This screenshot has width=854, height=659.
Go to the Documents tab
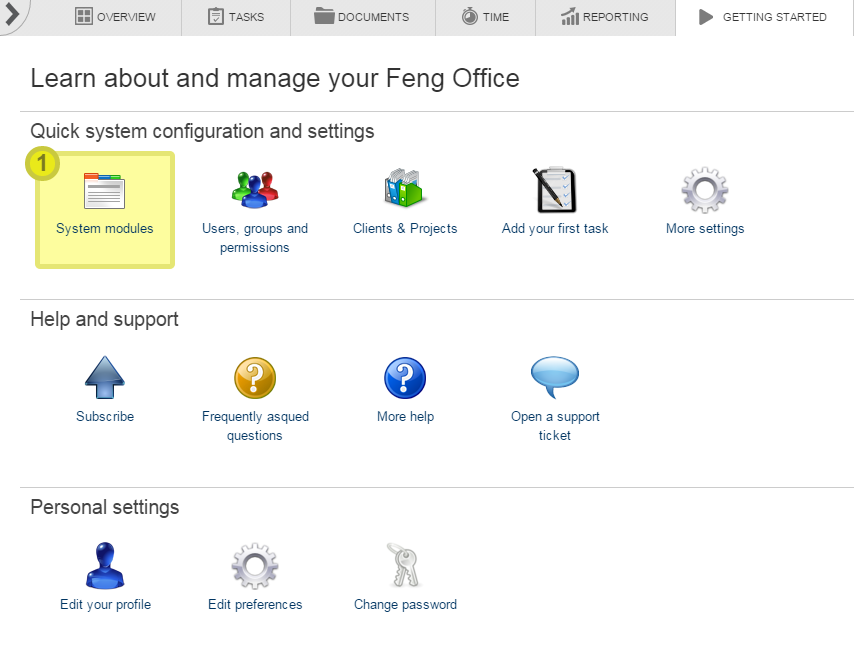pyautogui.click(x=361, y=17)
